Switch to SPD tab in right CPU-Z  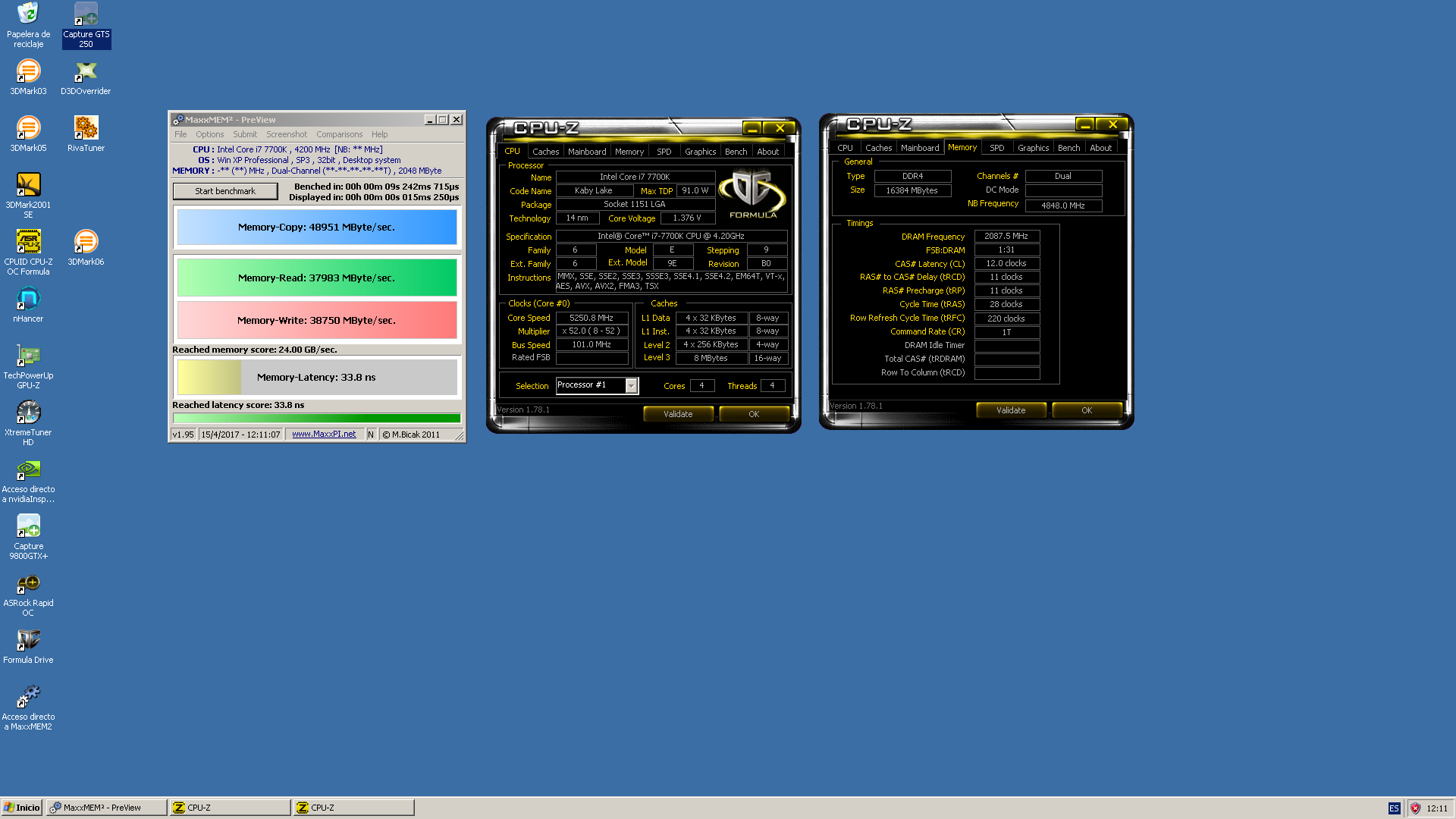tap(997, 148)
